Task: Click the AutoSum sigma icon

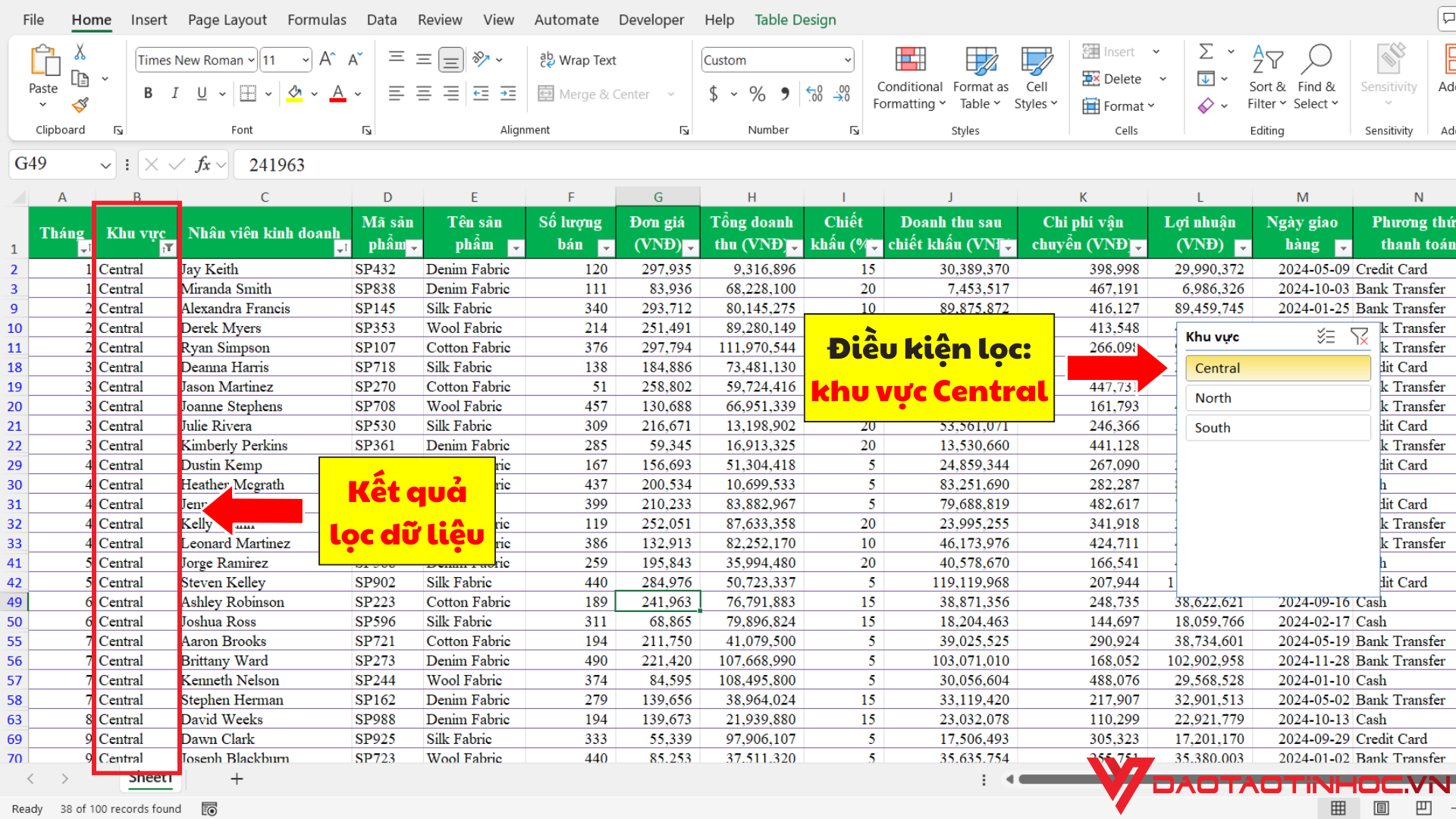Action: click(x=1204, y=52)
